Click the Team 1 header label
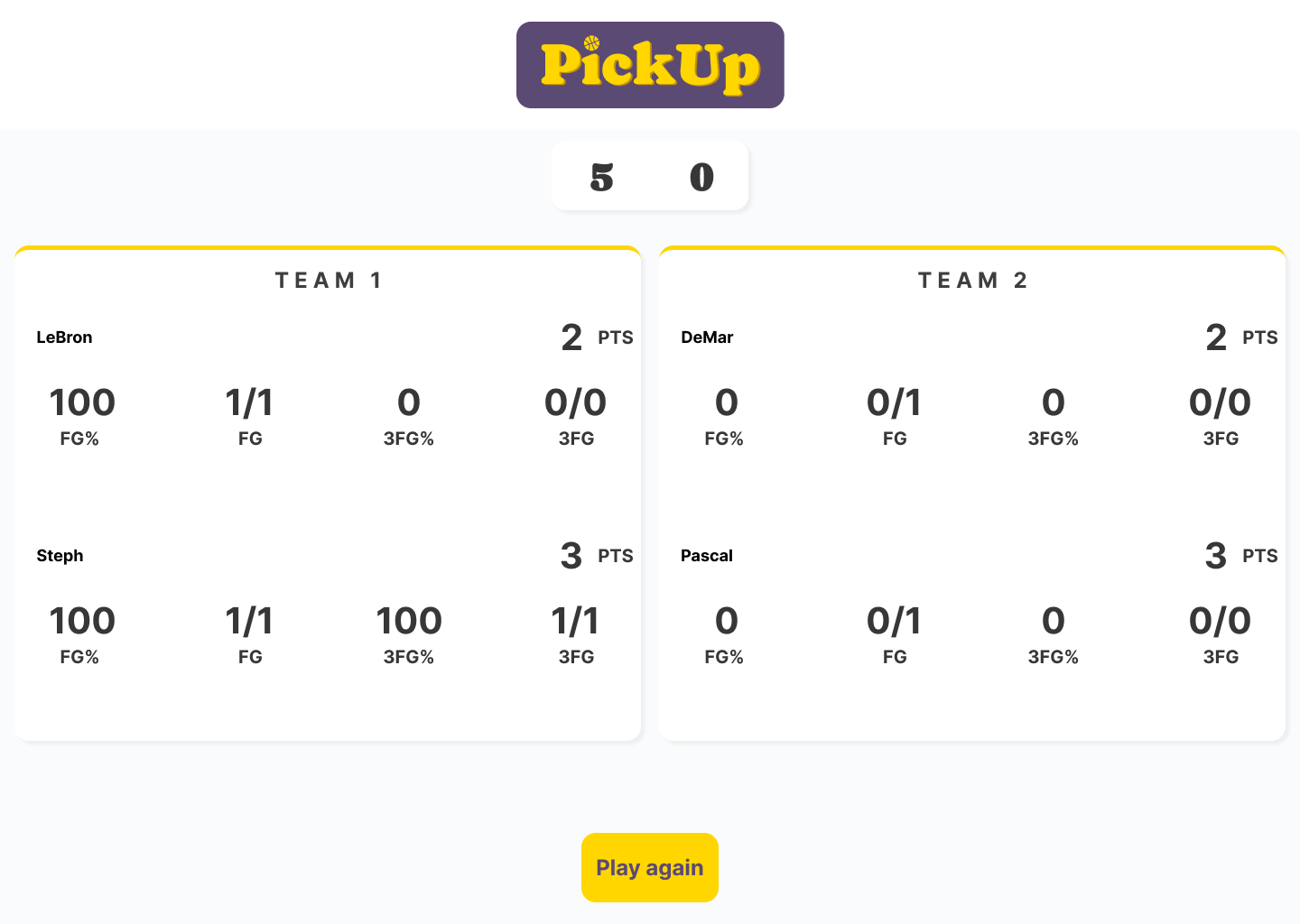The image size is (1300, 924). 328,280
